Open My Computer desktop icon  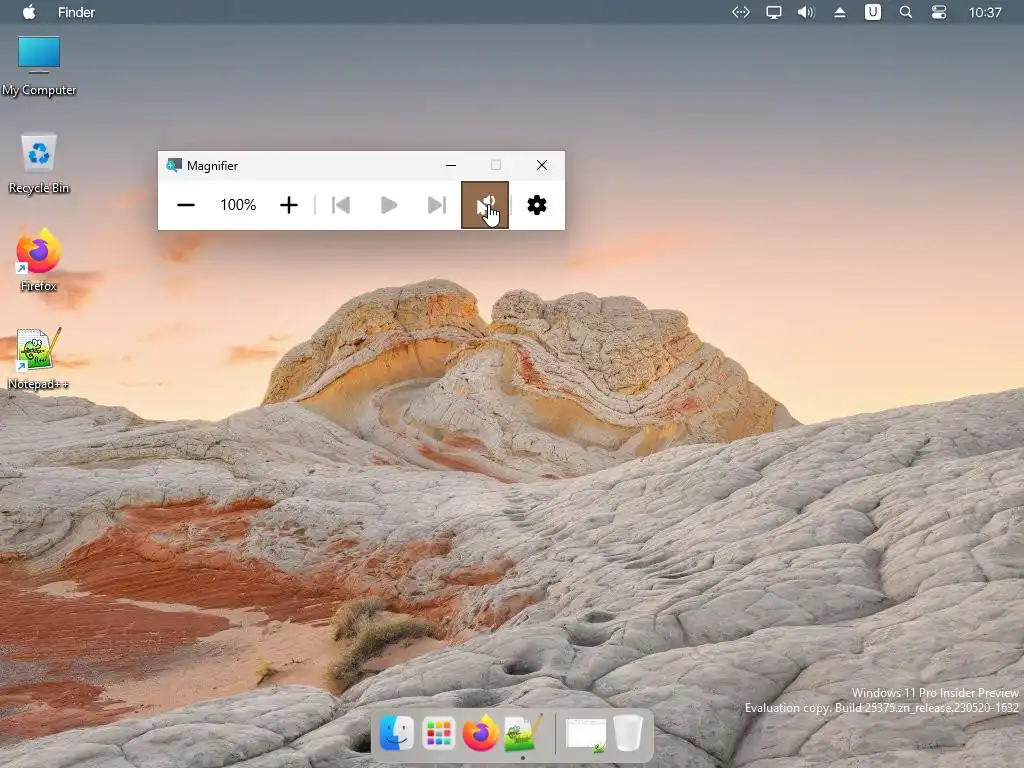[39, 67]
